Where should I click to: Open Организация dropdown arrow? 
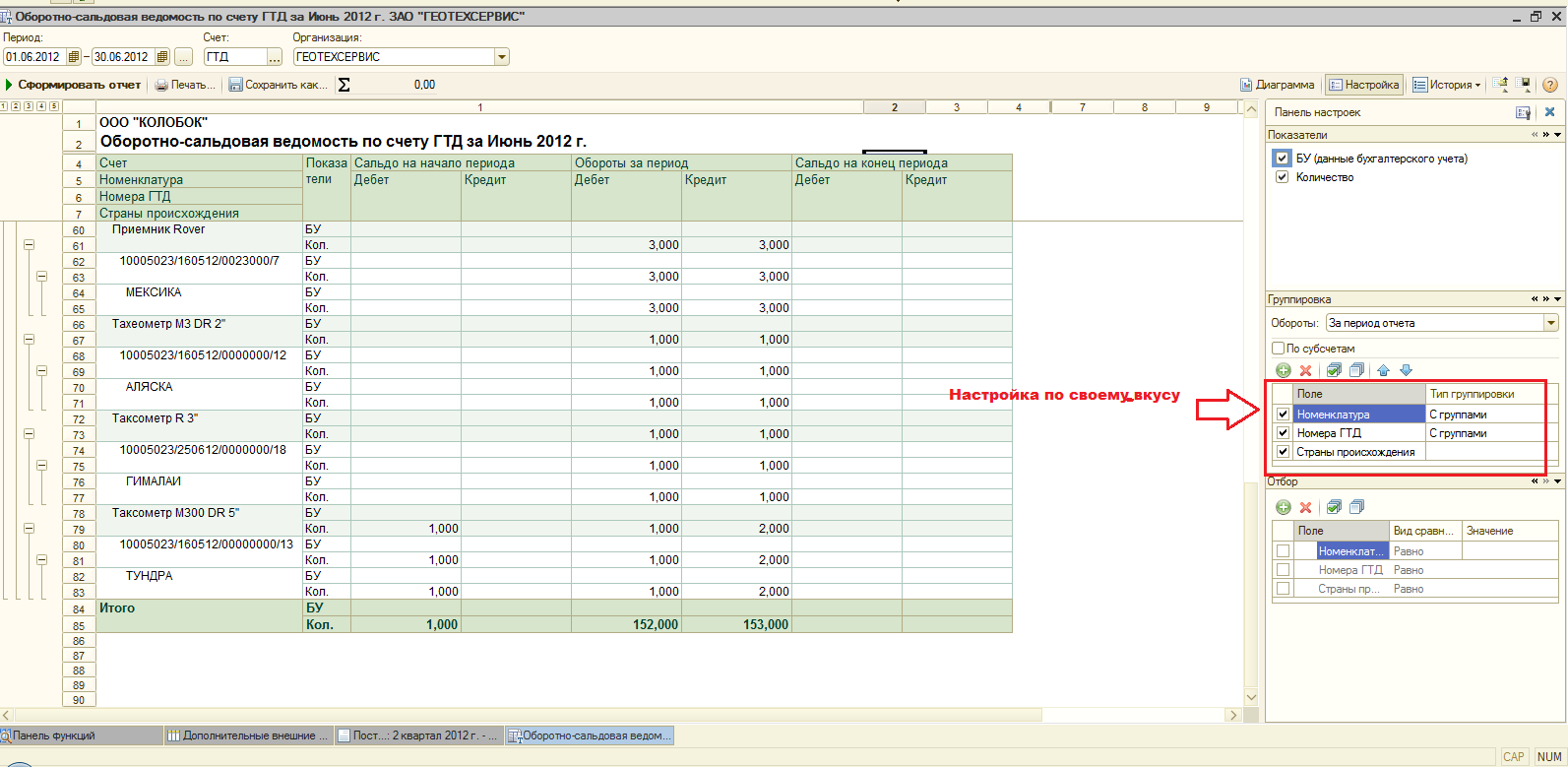(502, 57)
